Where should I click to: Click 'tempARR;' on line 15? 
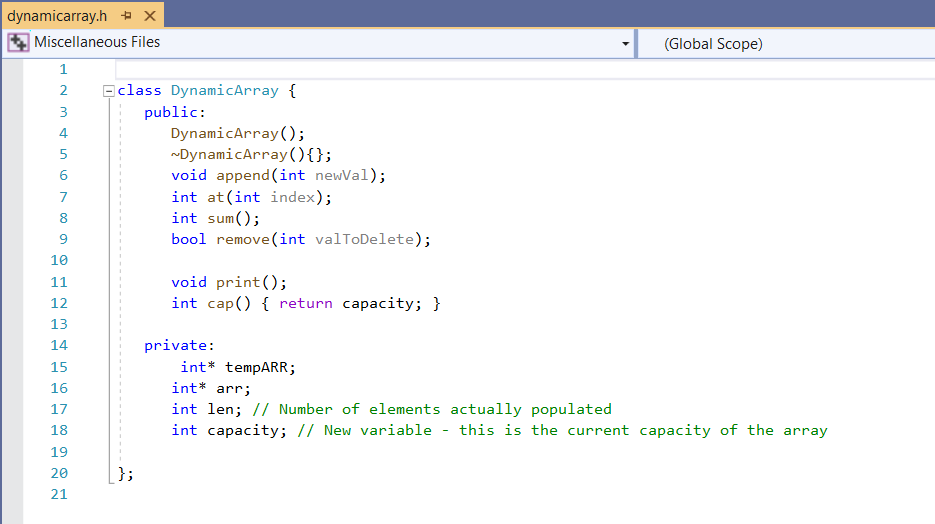pyautogui.click(x=260, y=367)
